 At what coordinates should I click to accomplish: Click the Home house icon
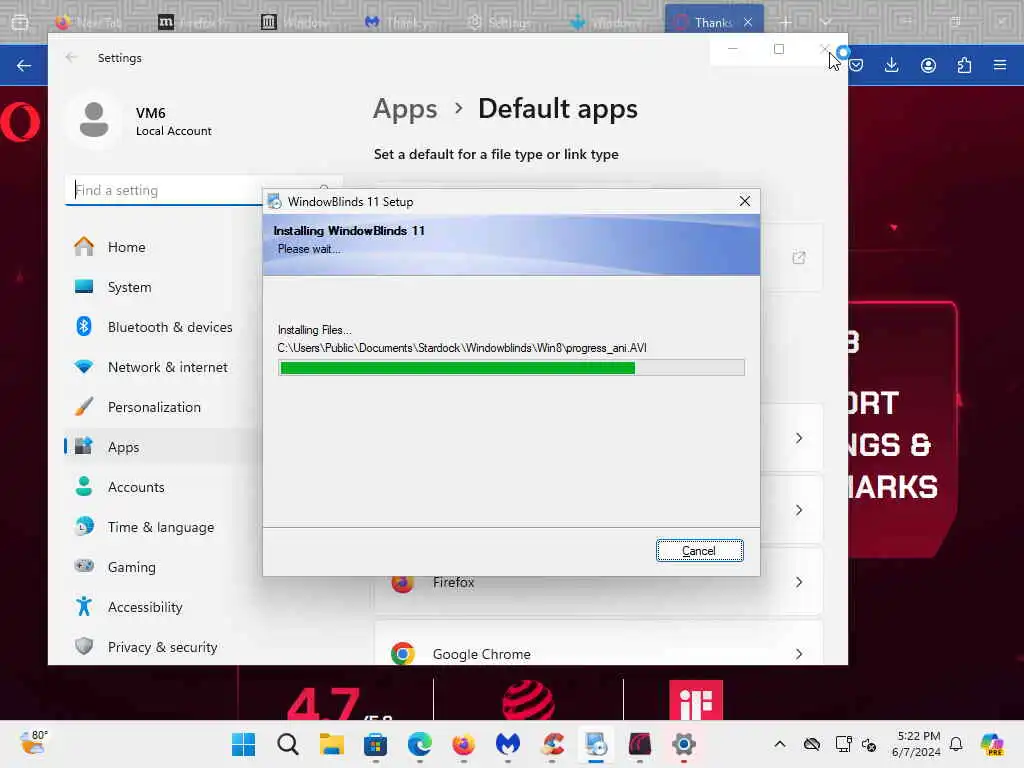(x=84, y=246)
